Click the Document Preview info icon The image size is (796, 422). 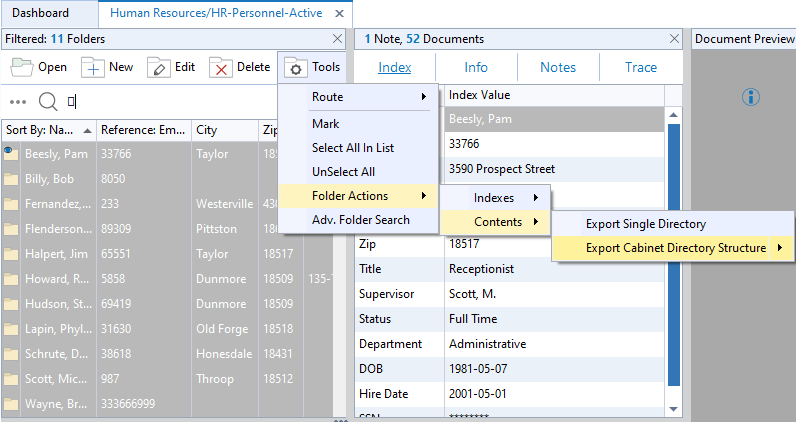pyautogui.click(x=751, y=96)
